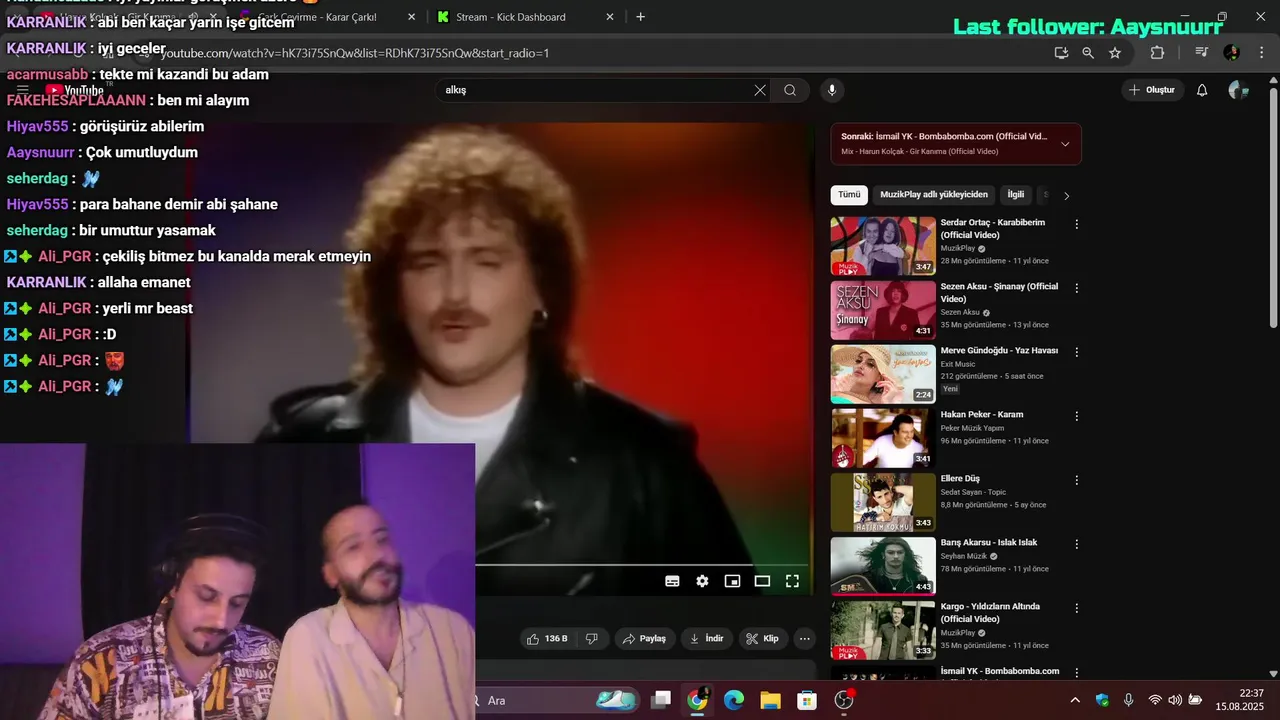Open options for Barış Akarsu - Islak Islak

click(x=1077, y=544)
